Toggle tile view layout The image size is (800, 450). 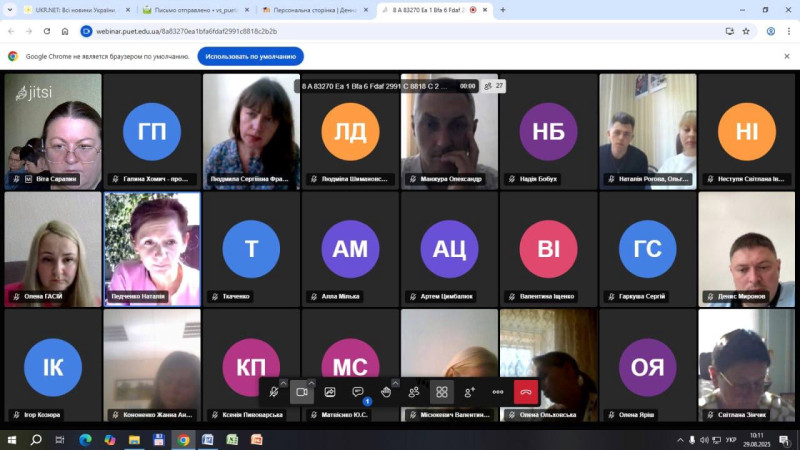(x=442, y=392)
